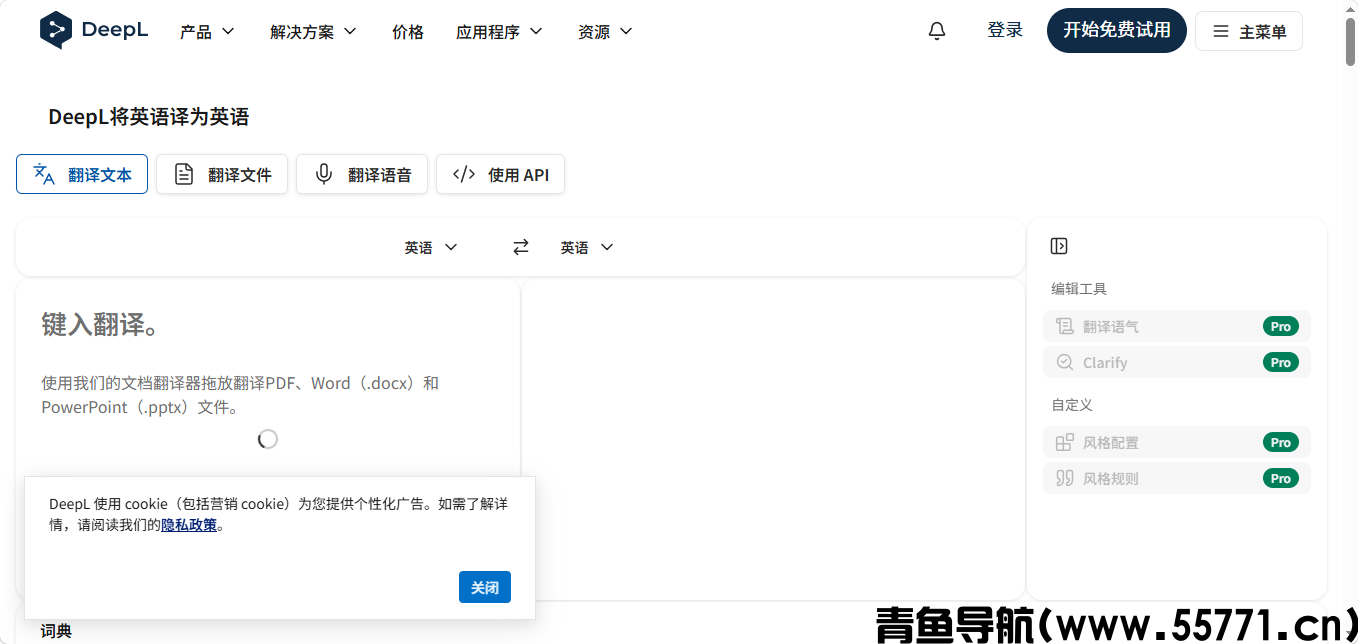Viewport: 1358px width, 644px height.
Task: Swap source and target languages
Action: [x=521, y=247]
